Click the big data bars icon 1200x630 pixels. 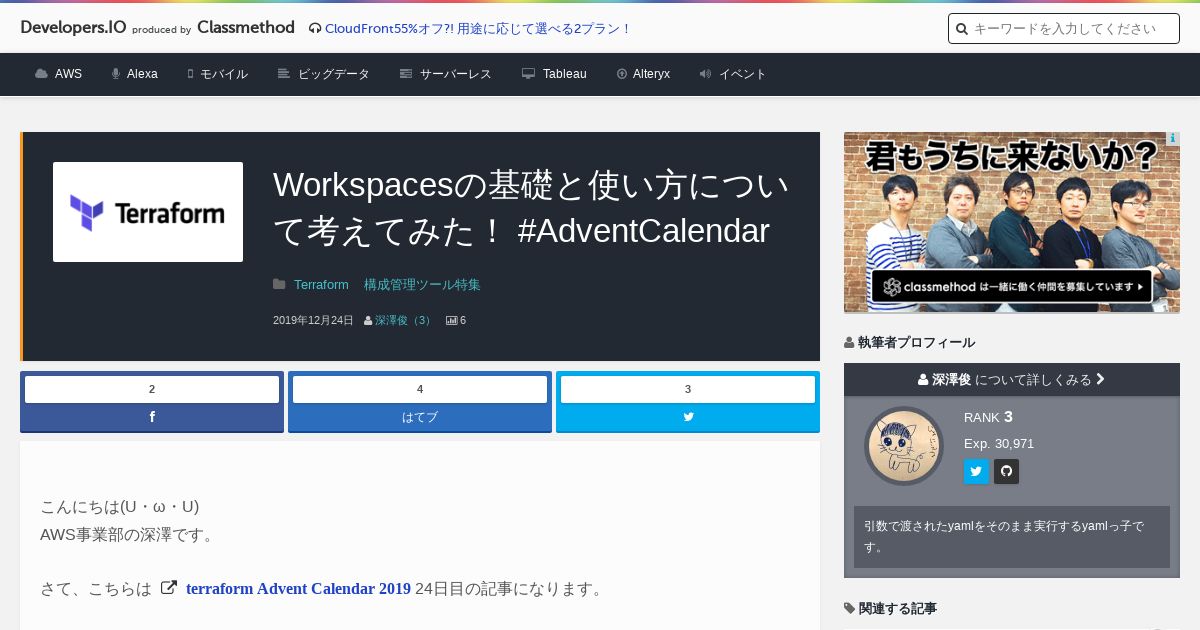[284, 74]
